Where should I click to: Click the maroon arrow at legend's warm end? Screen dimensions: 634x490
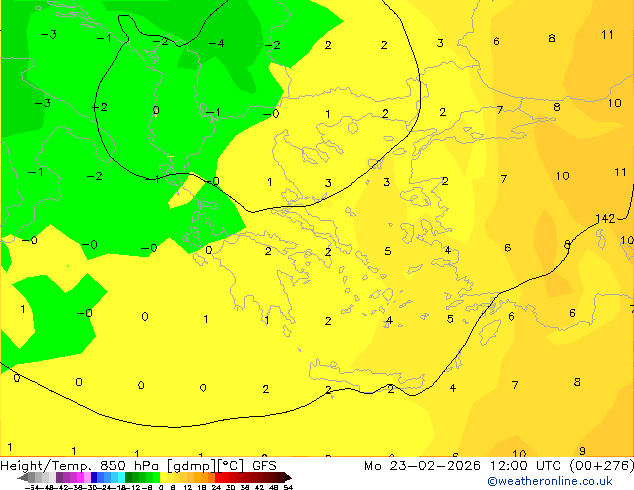[x=288, y=478]
